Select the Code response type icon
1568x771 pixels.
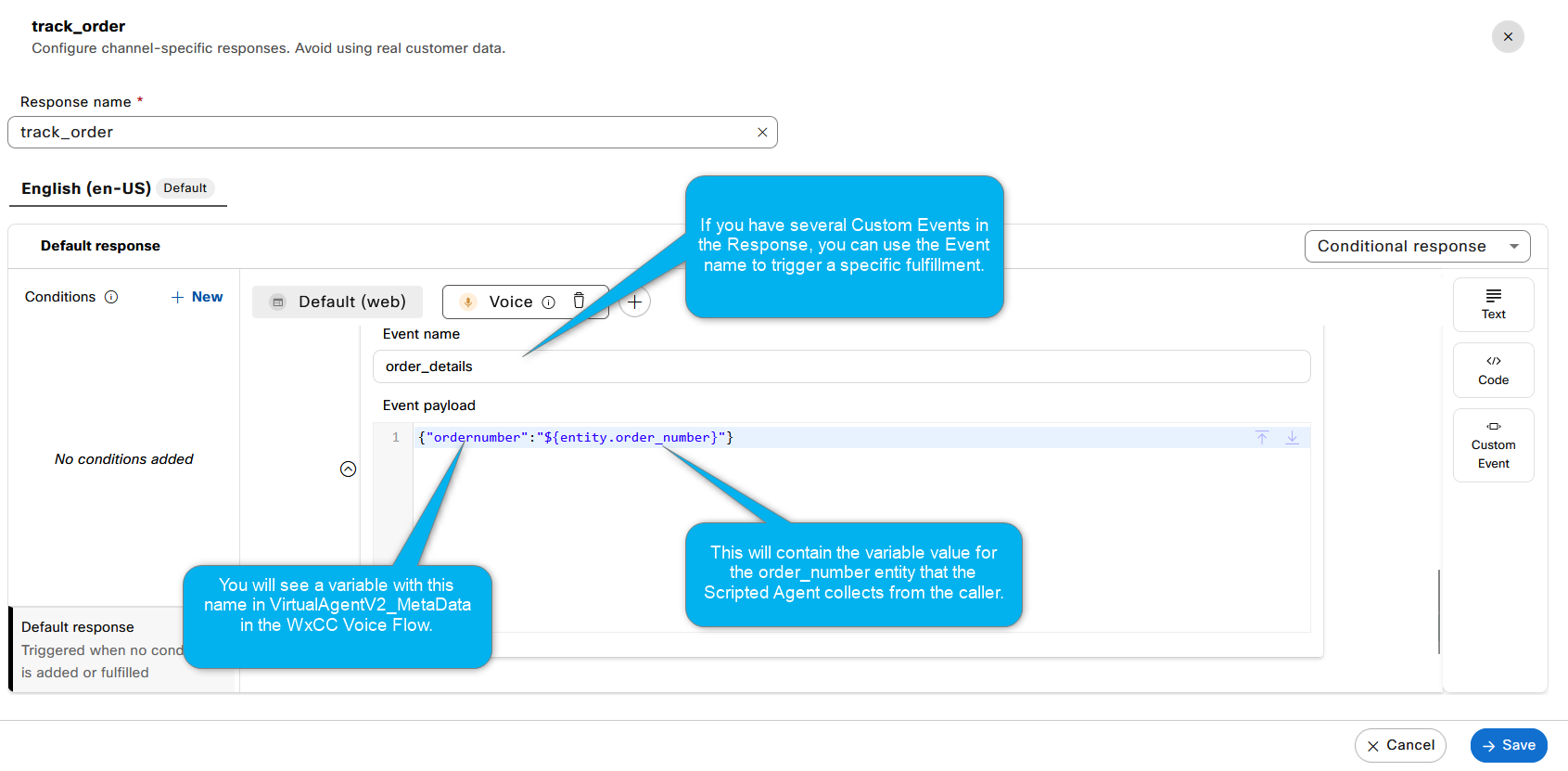(1493, 370)
